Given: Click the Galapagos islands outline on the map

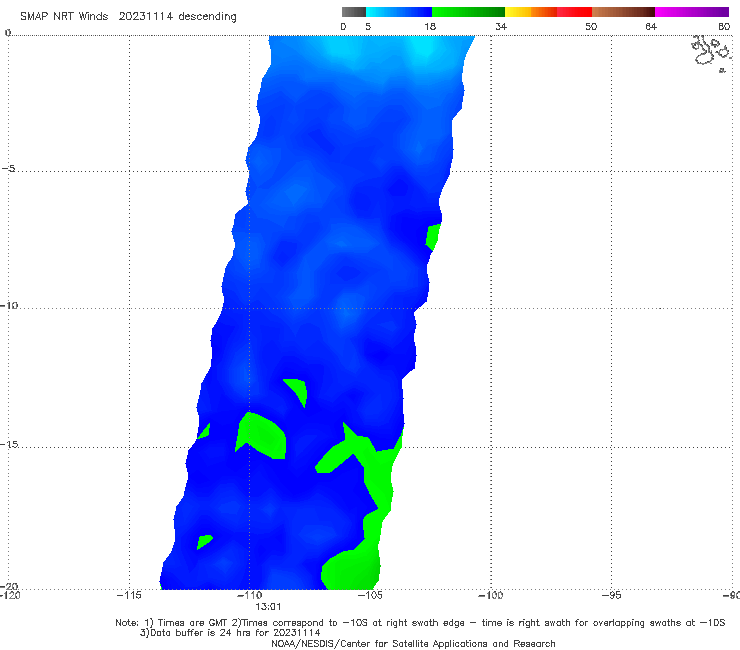Looking at the screenshot, I should click(x=711, y=52).
